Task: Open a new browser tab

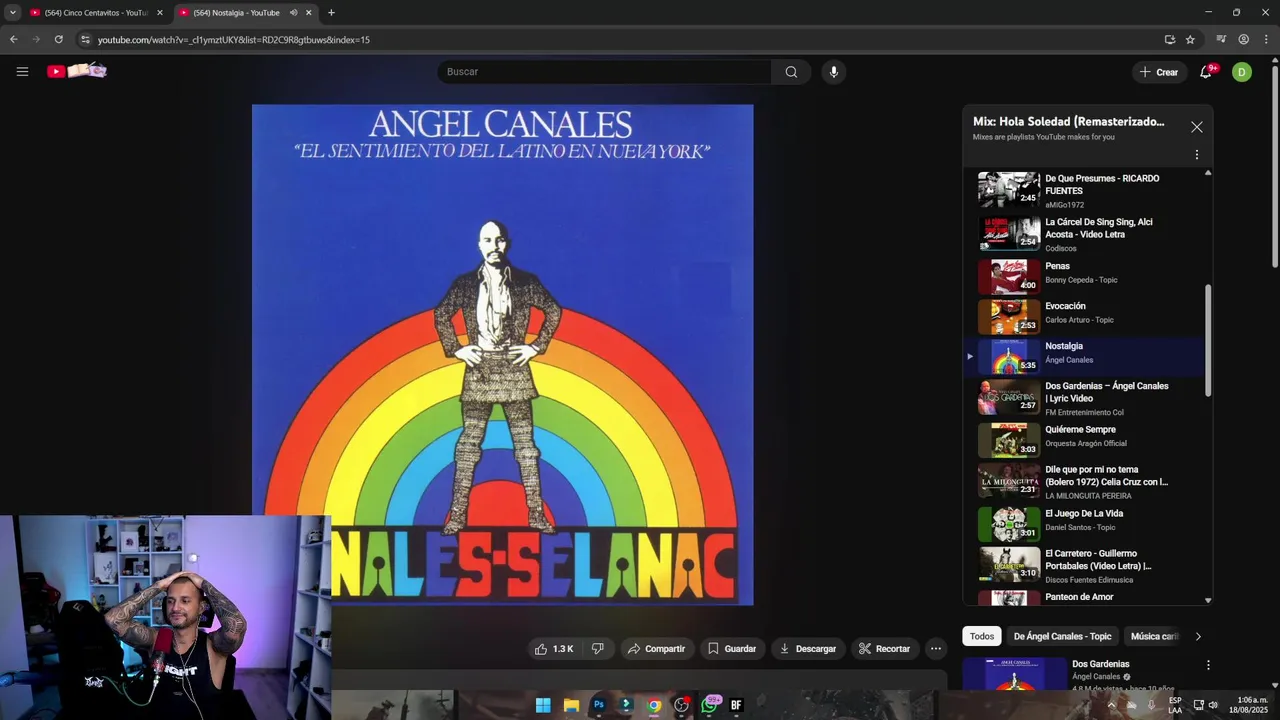Action: tap(331, 13)
